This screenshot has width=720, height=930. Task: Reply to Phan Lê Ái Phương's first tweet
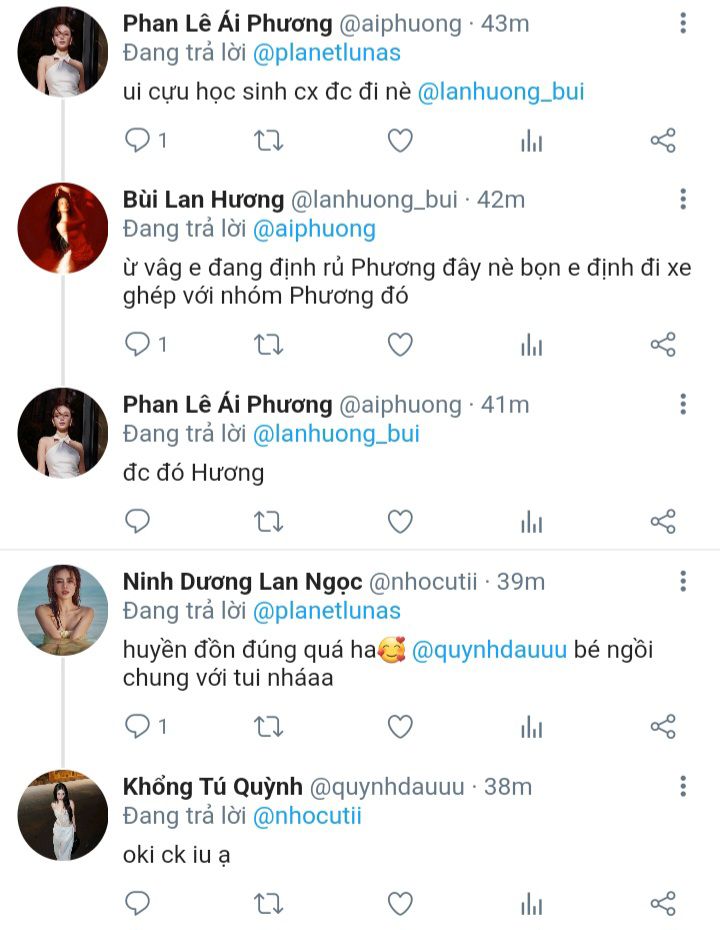point(138,141)
